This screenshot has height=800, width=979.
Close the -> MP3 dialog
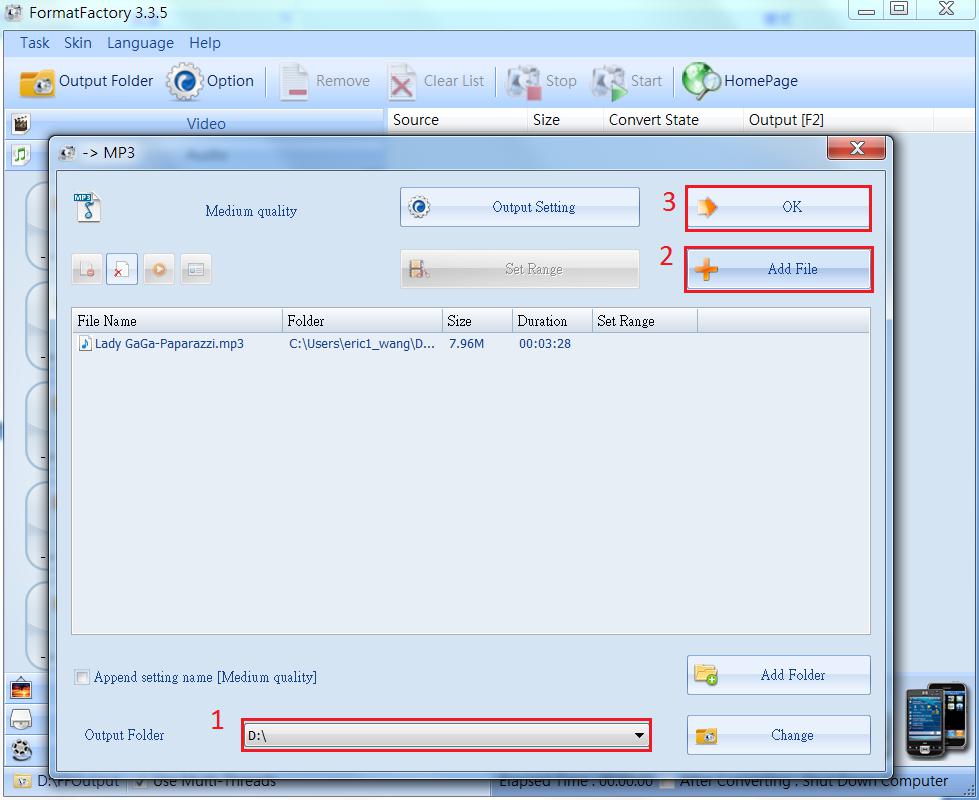click(x=857, y=149)
